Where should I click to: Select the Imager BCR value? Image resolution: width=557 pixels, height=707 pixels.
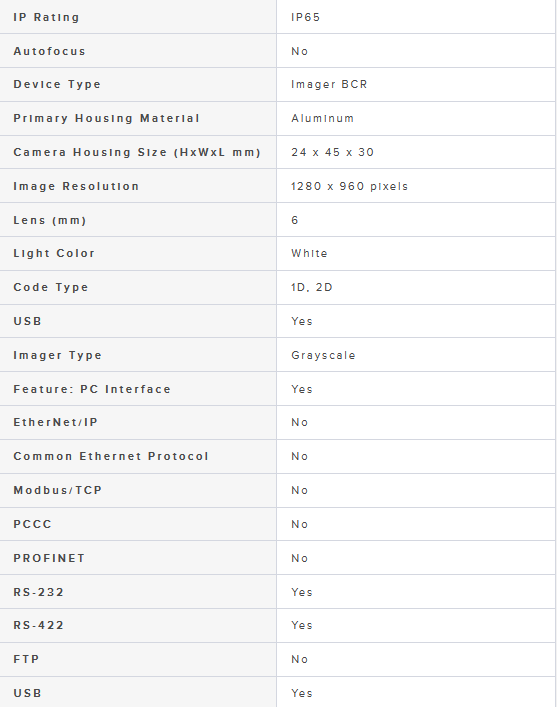(x=329, y=84)
